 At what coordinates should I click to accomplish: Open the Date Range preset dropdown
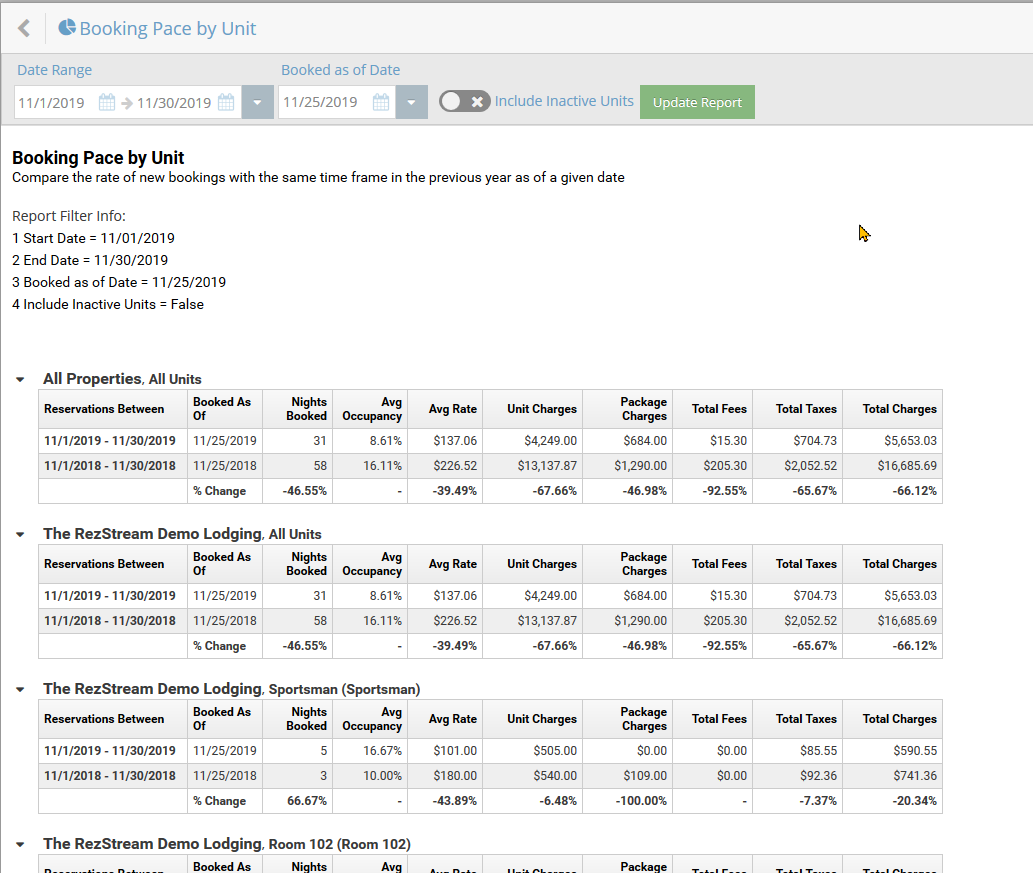point(257,102)
